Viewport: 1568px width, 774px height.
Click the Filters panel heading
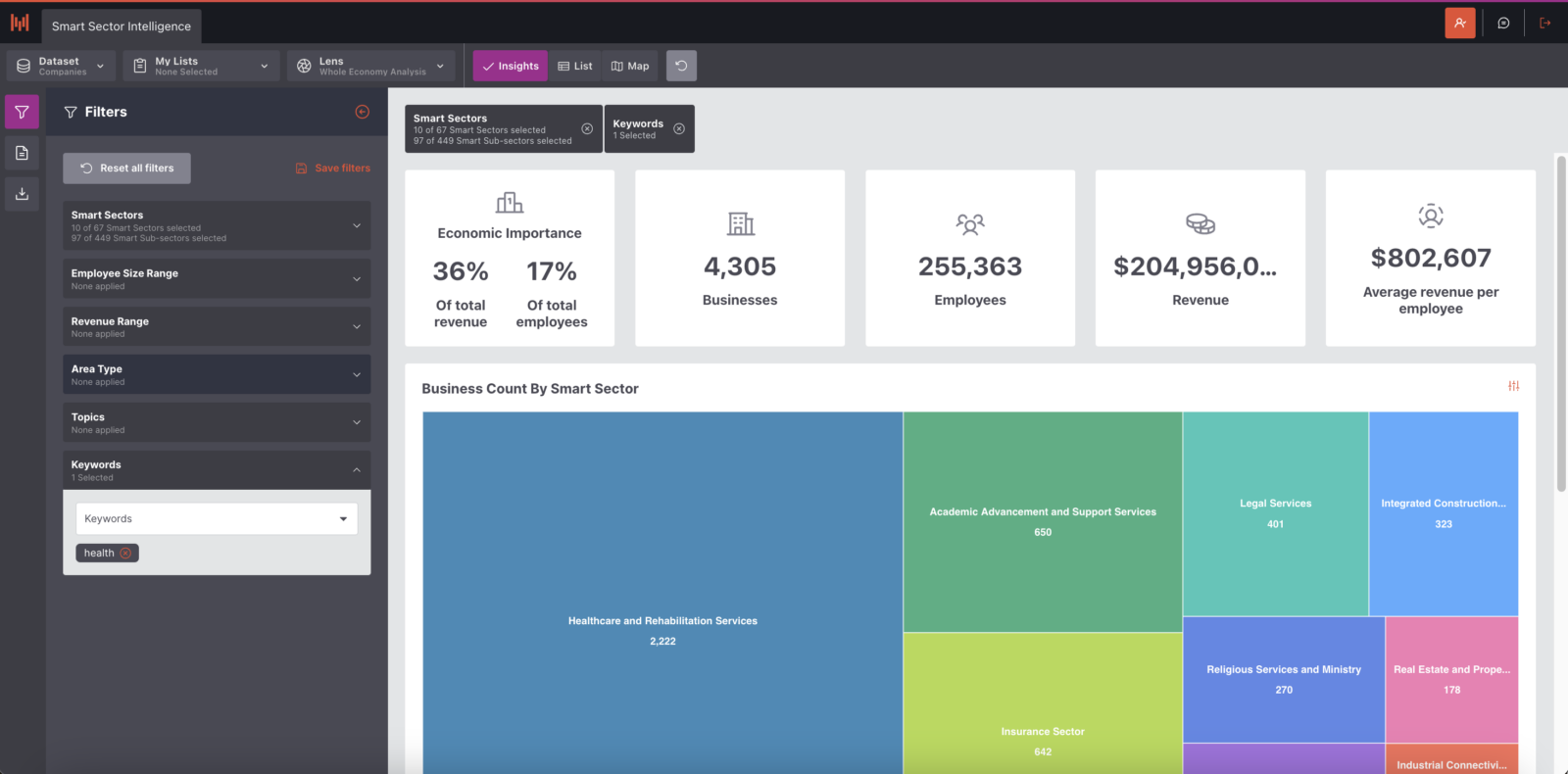point(106,112)
